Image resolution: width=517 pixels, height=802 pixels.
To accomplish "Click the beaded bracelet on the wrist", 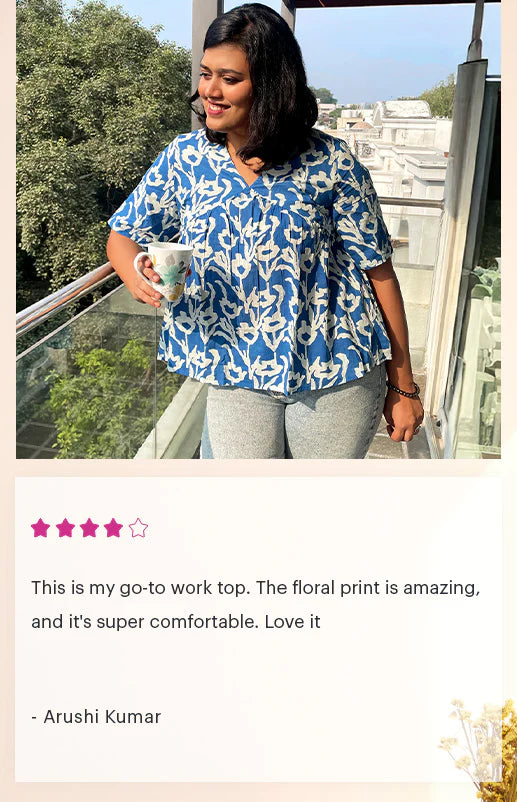I will pos(403,391).
